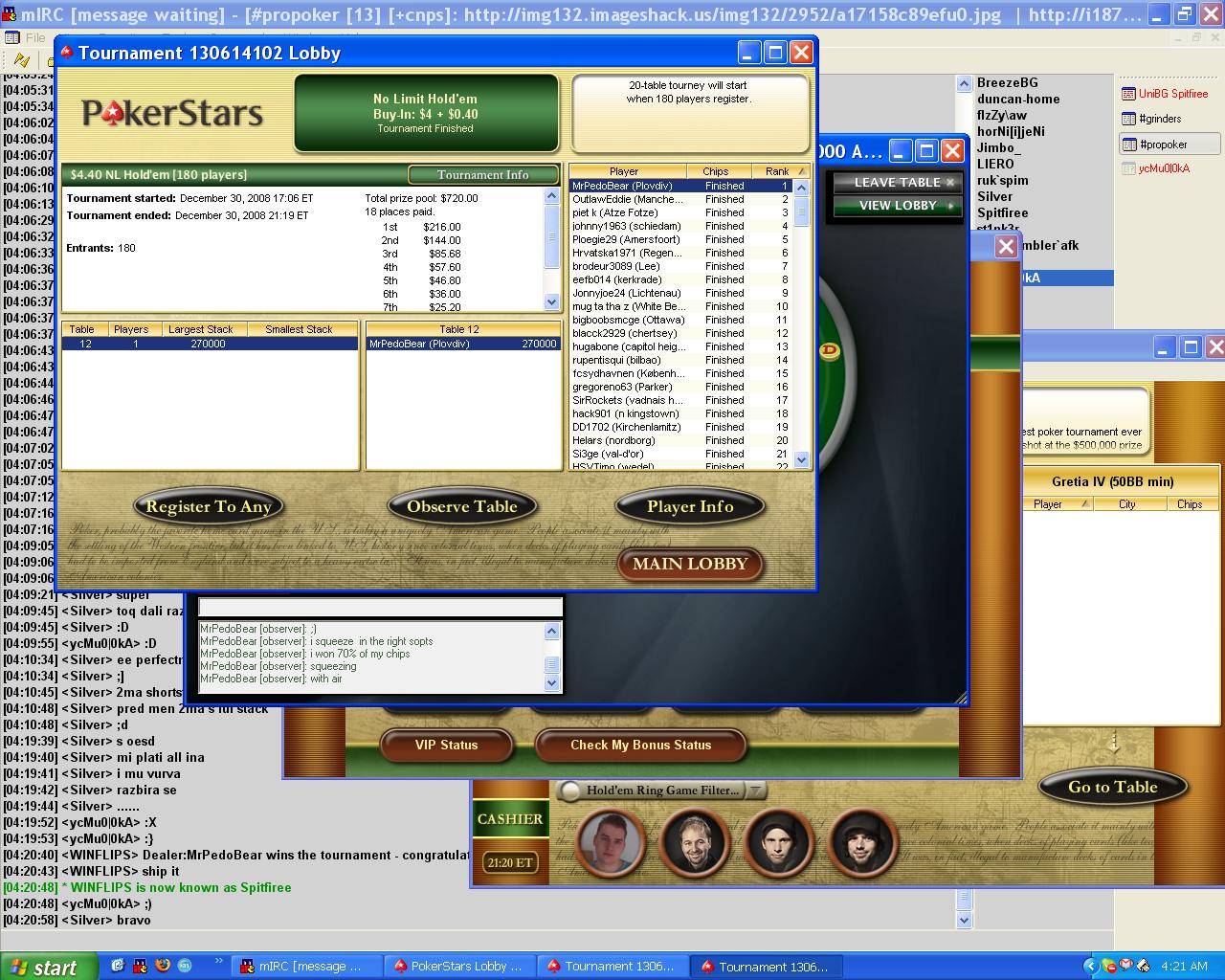The height and width of the screenshot is (980, 1225).
Task: Open the CASHIER in the PokerStars lobby
Action: coord(510,819)
